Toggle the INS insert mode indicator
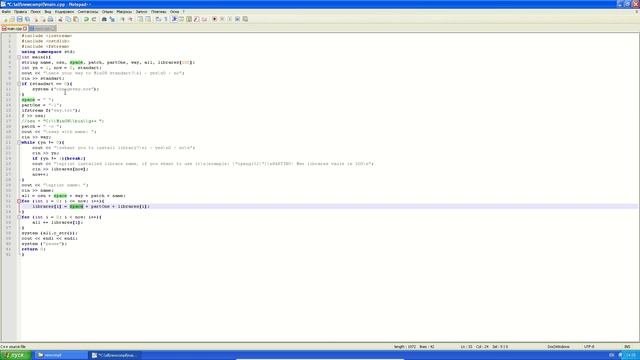This screenshot has width=640, height=360. 627,347
